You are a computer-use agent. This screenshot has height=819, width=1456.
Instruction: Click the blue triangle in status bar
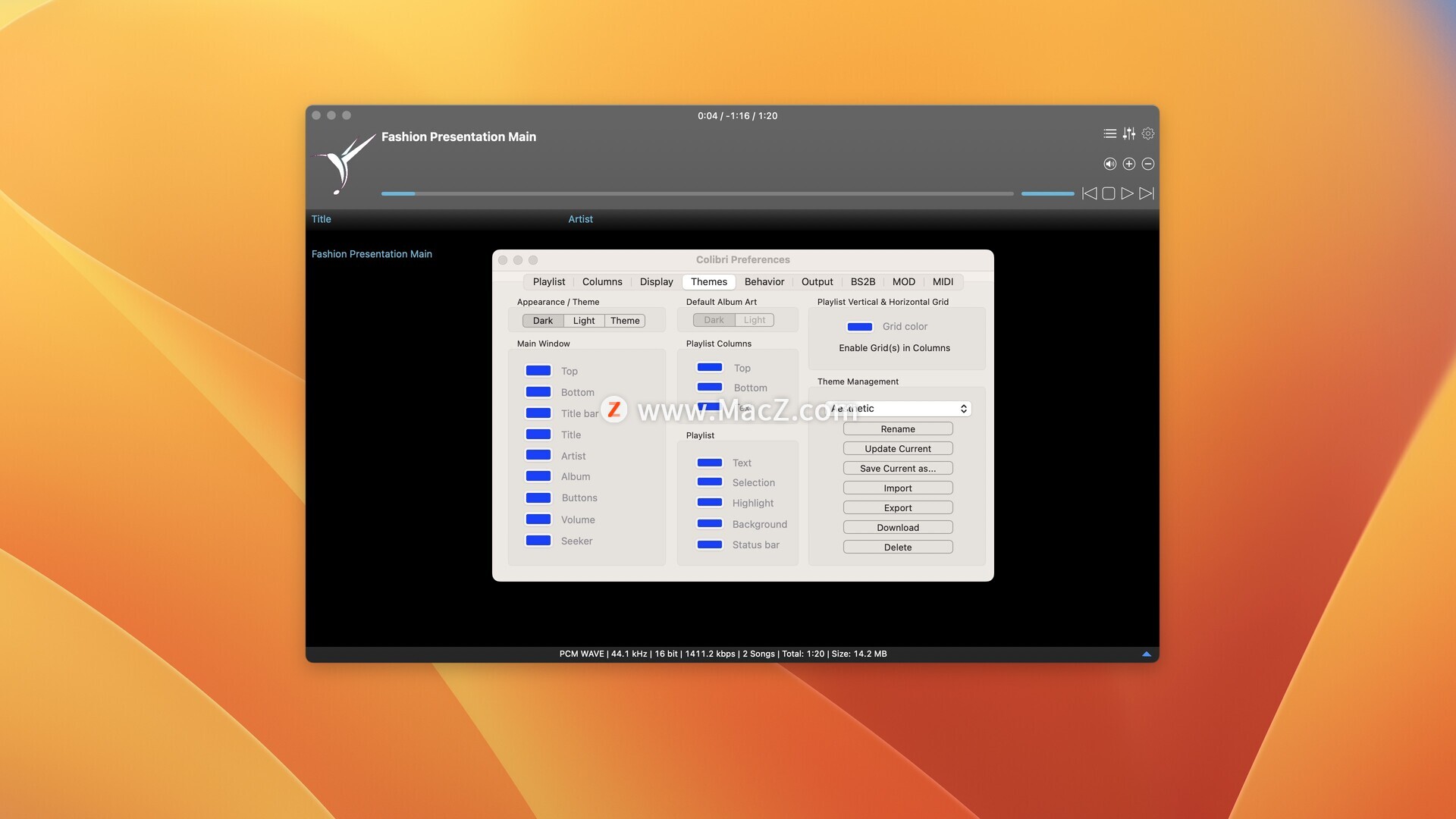click(x=1147, y=654)
